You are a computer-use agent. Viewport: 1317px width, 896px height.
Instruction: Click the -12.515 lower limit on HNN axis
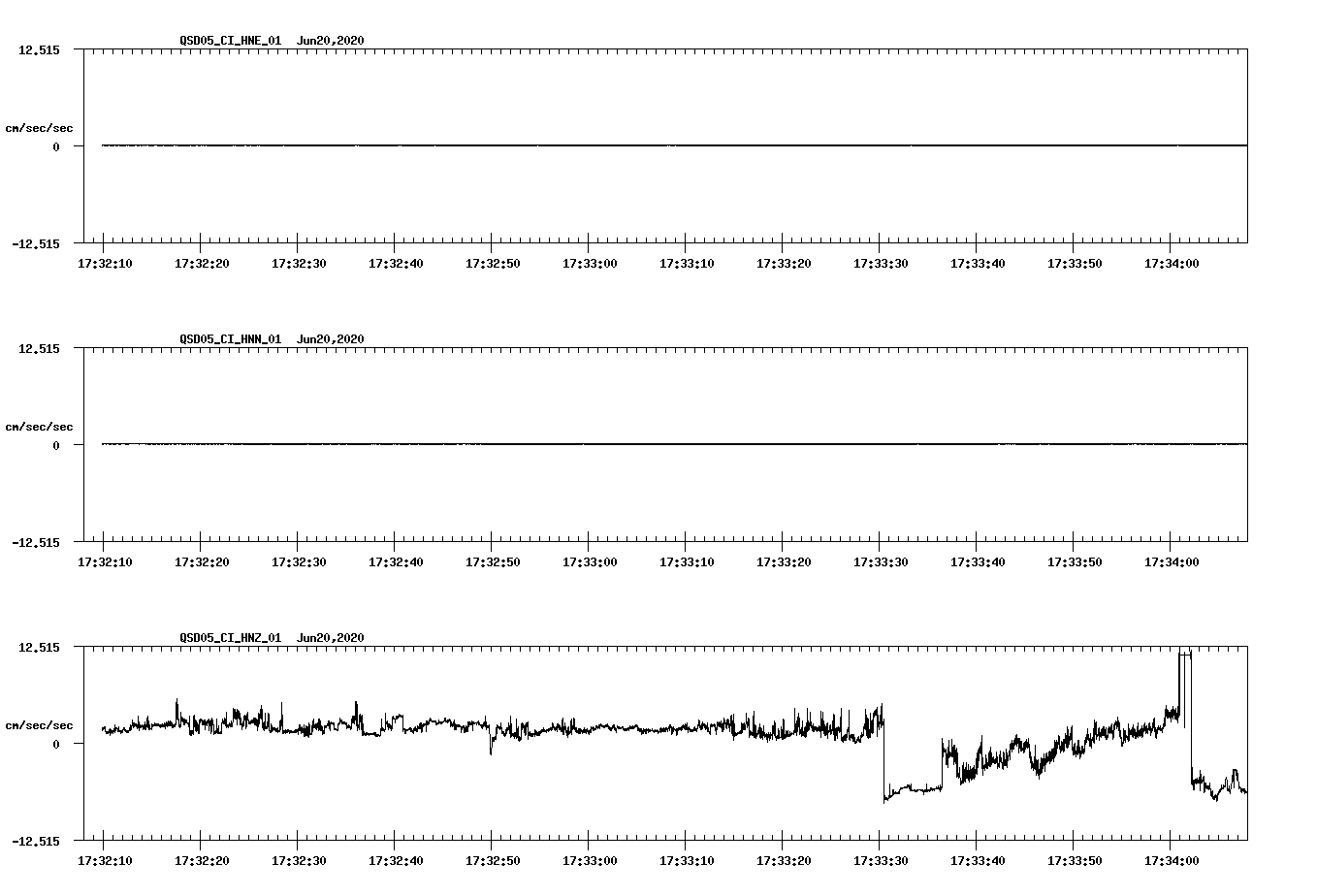[36, 542]
